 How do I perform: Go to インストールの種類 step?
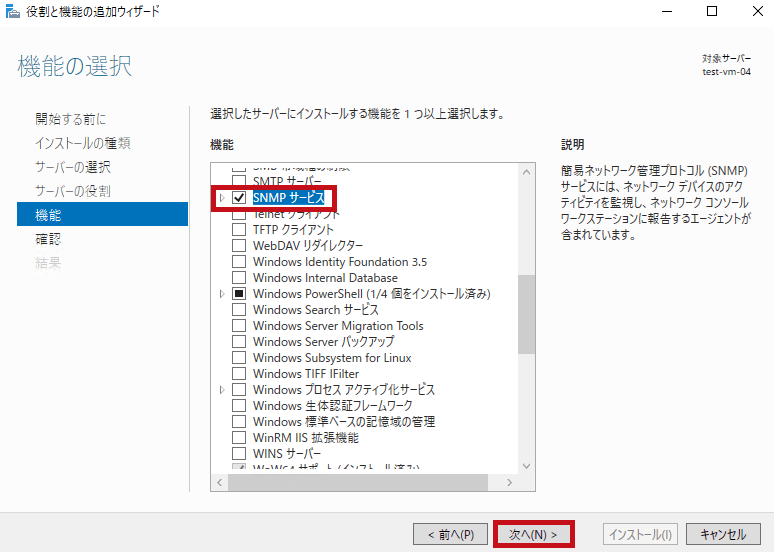(x=82, y=143)
